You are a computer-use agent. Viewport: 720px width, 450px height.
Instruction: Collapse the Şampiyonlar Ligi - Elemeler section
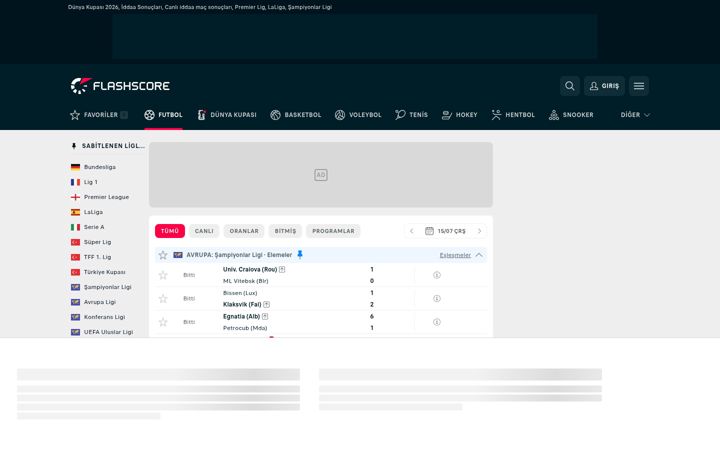(479, 255)
